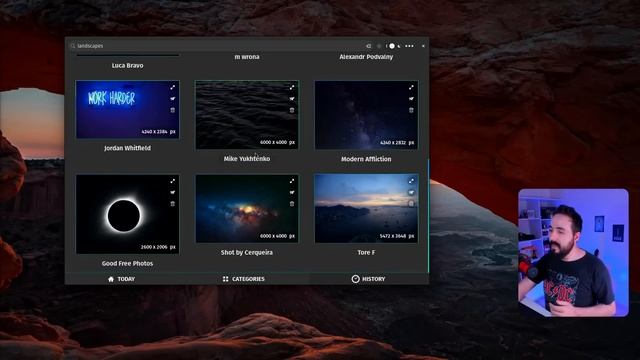Click the vertical scrollbar of wallpaper list
The width and height of the screenshot is (640, 360).
click(x=428, y=216)
